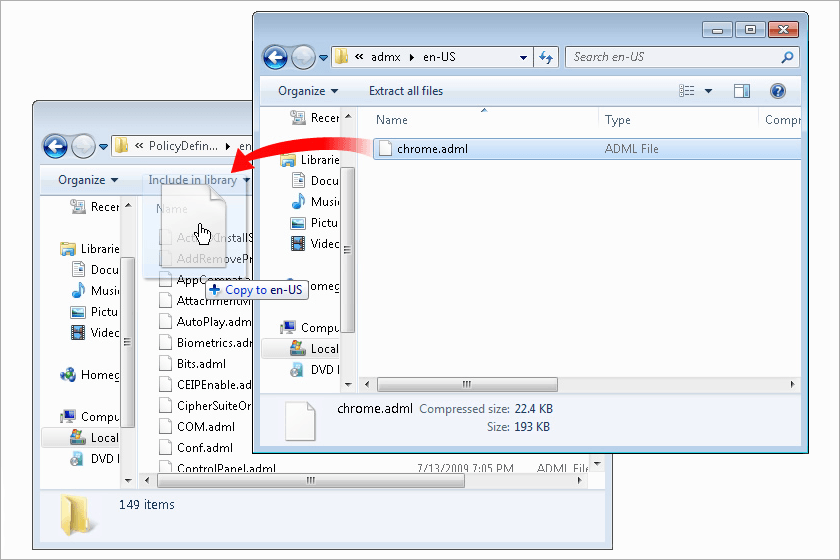
Task: Select Recent Places in back window sidebar
Action: (x=95, y=207)
